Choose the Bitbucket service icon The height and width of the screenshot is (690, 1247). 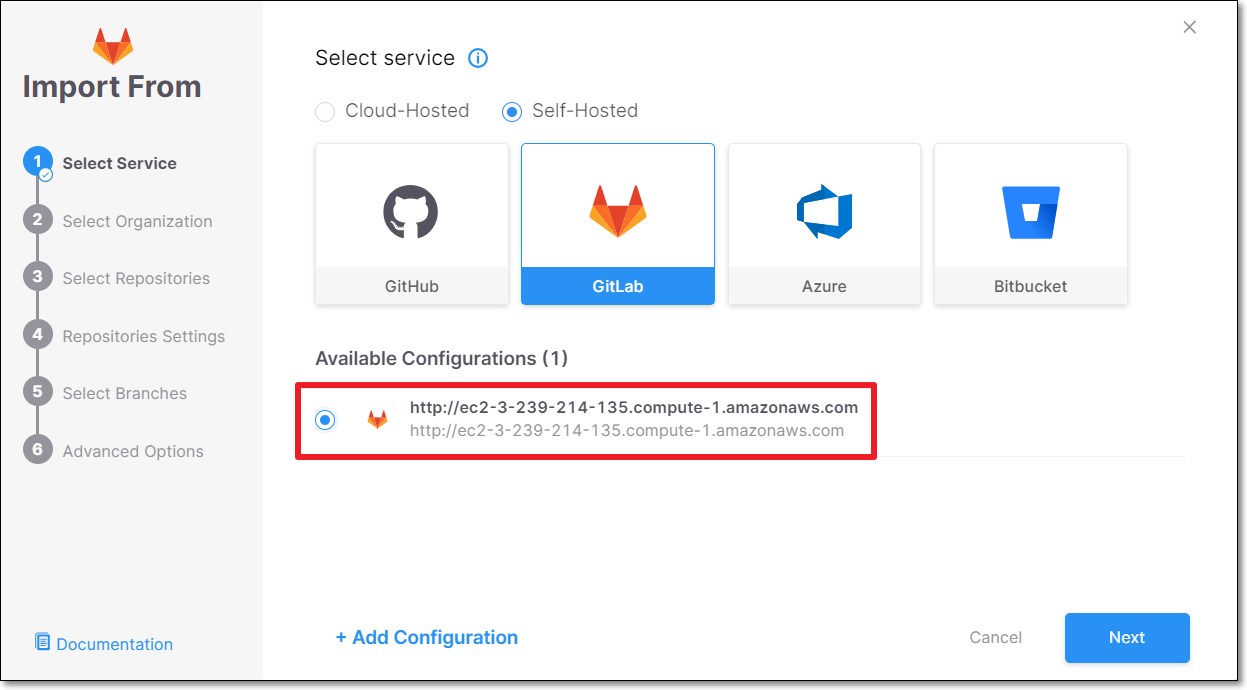point(1030,211)
